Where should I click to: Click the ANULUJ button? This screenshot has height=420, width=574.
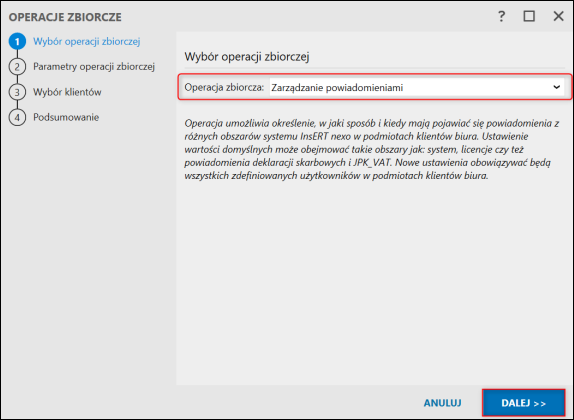442,403
